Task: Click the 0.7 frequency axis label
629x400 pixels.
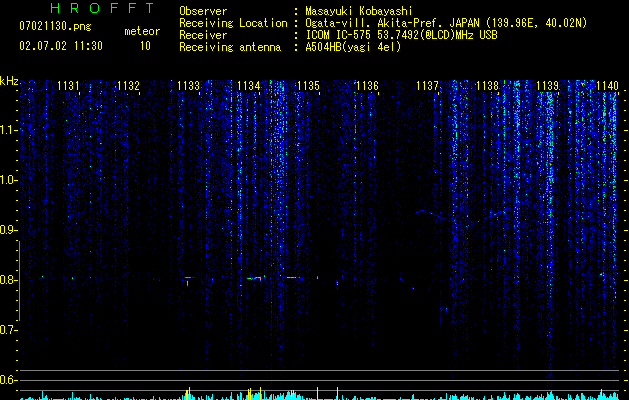Action: click(8, 330)
